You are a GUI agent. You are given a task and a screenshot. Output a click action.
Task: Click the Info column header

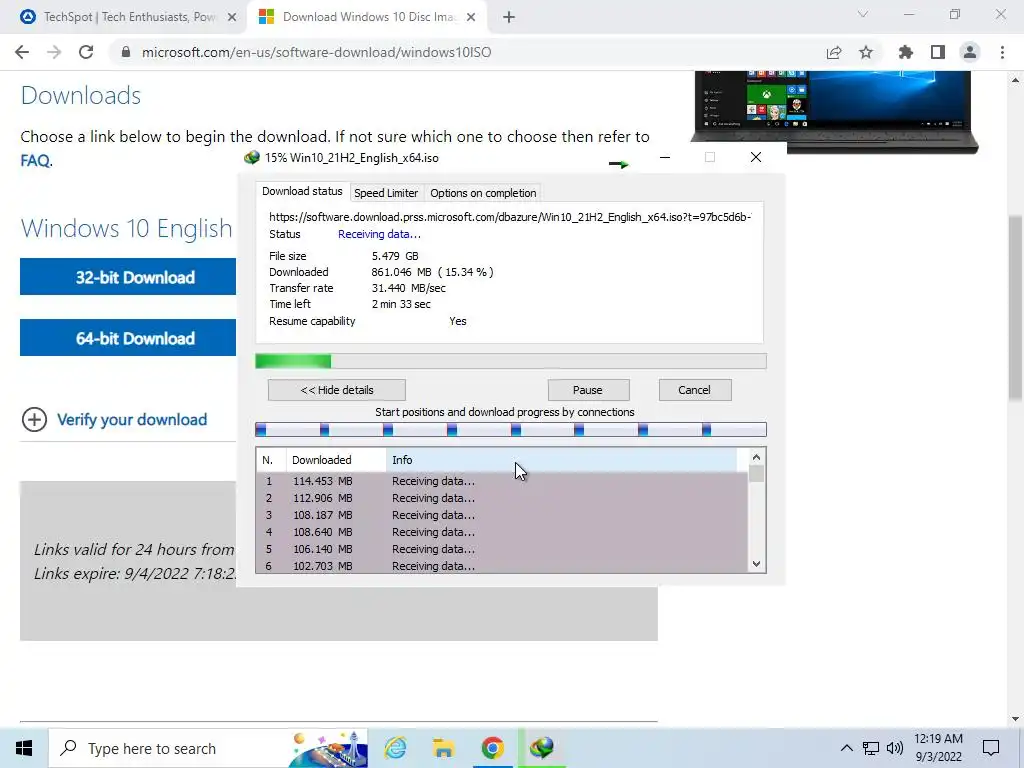pos(562,460)
